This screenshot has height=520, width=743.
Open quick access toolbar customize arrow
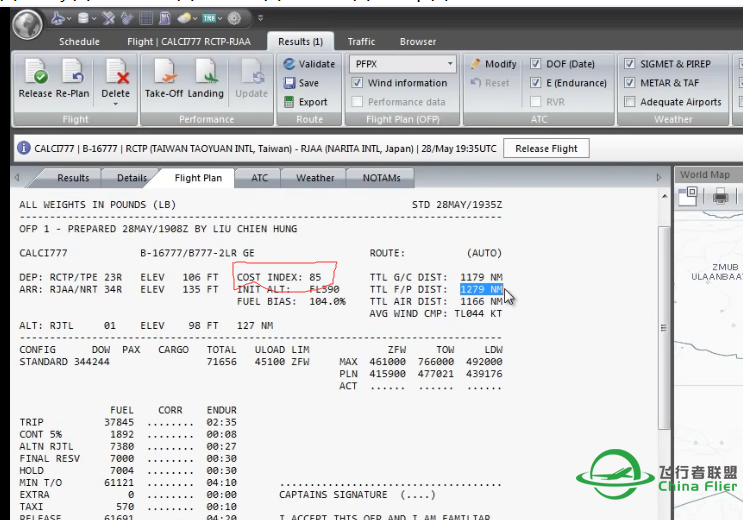(x=260, y=18)
